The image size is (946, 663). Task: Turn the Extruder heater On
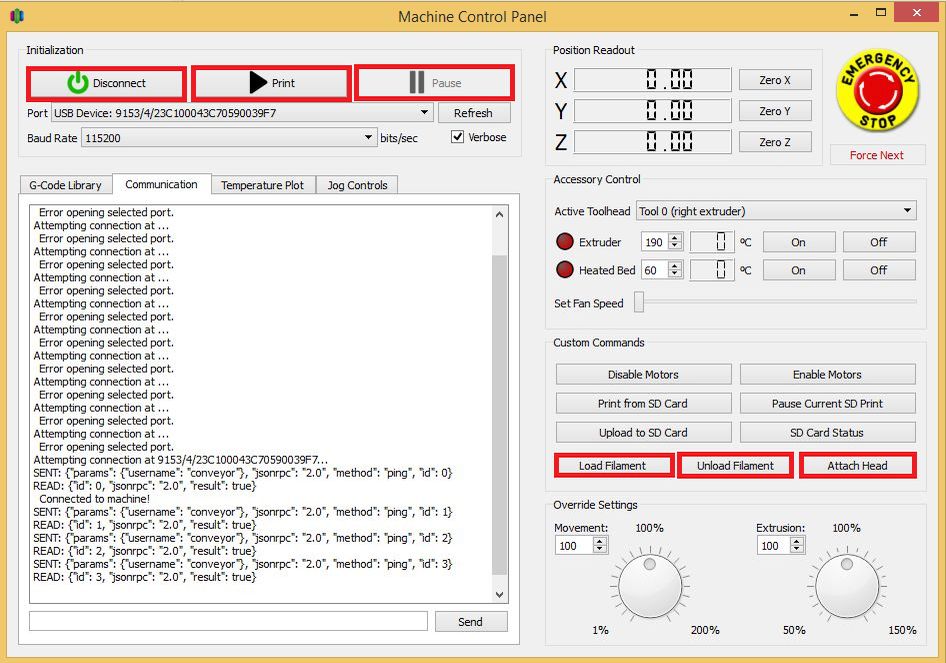tap(799, 242)
